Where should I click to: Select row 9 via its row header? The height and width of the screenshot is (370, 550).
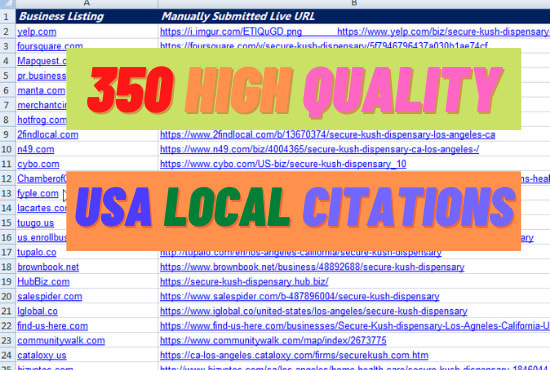(x=6, y=135)
